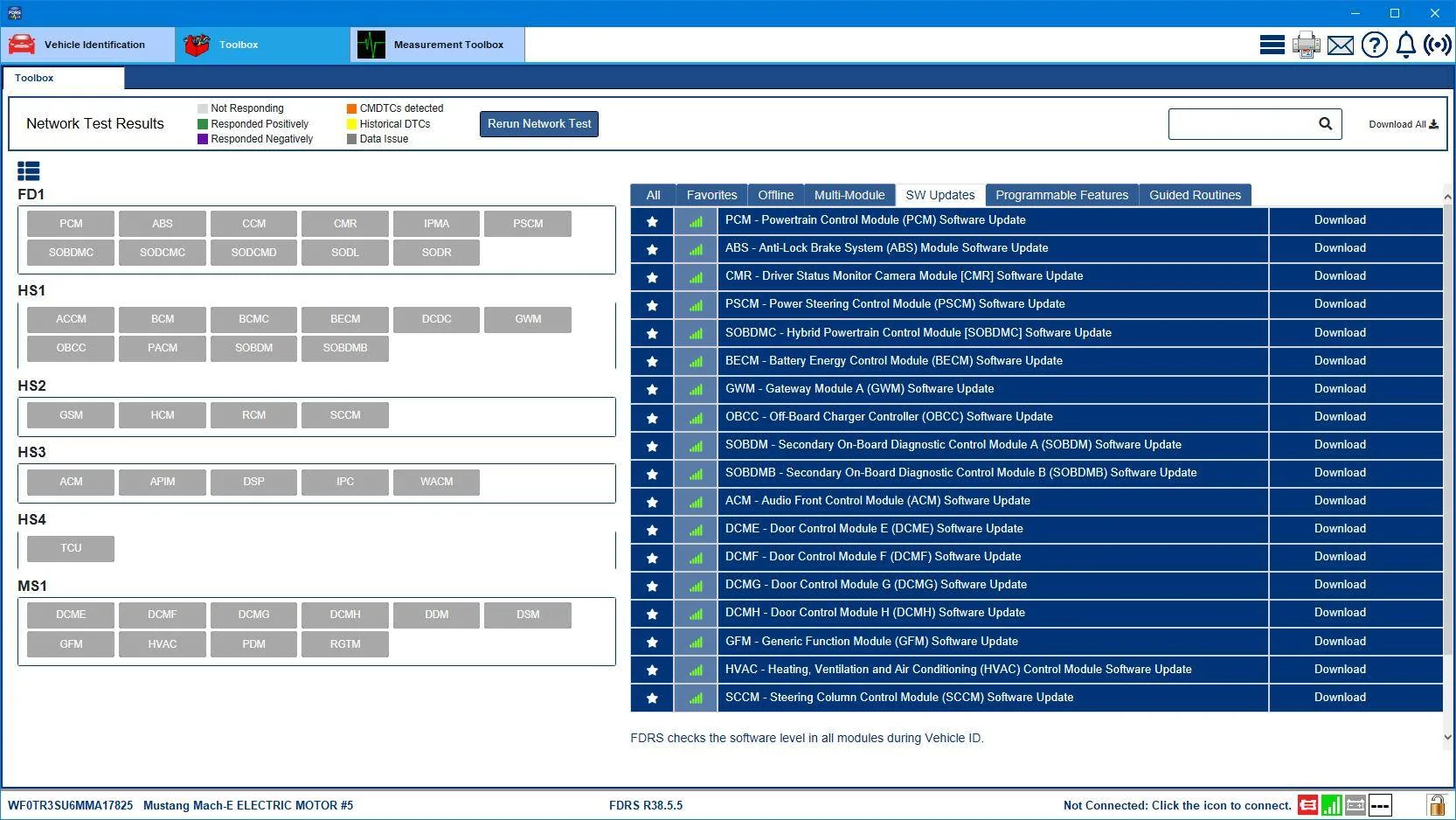Toggle favorite star for SOBDMC Software Update
Viewport: 1456px width, 820px height.
pos(652,333)
